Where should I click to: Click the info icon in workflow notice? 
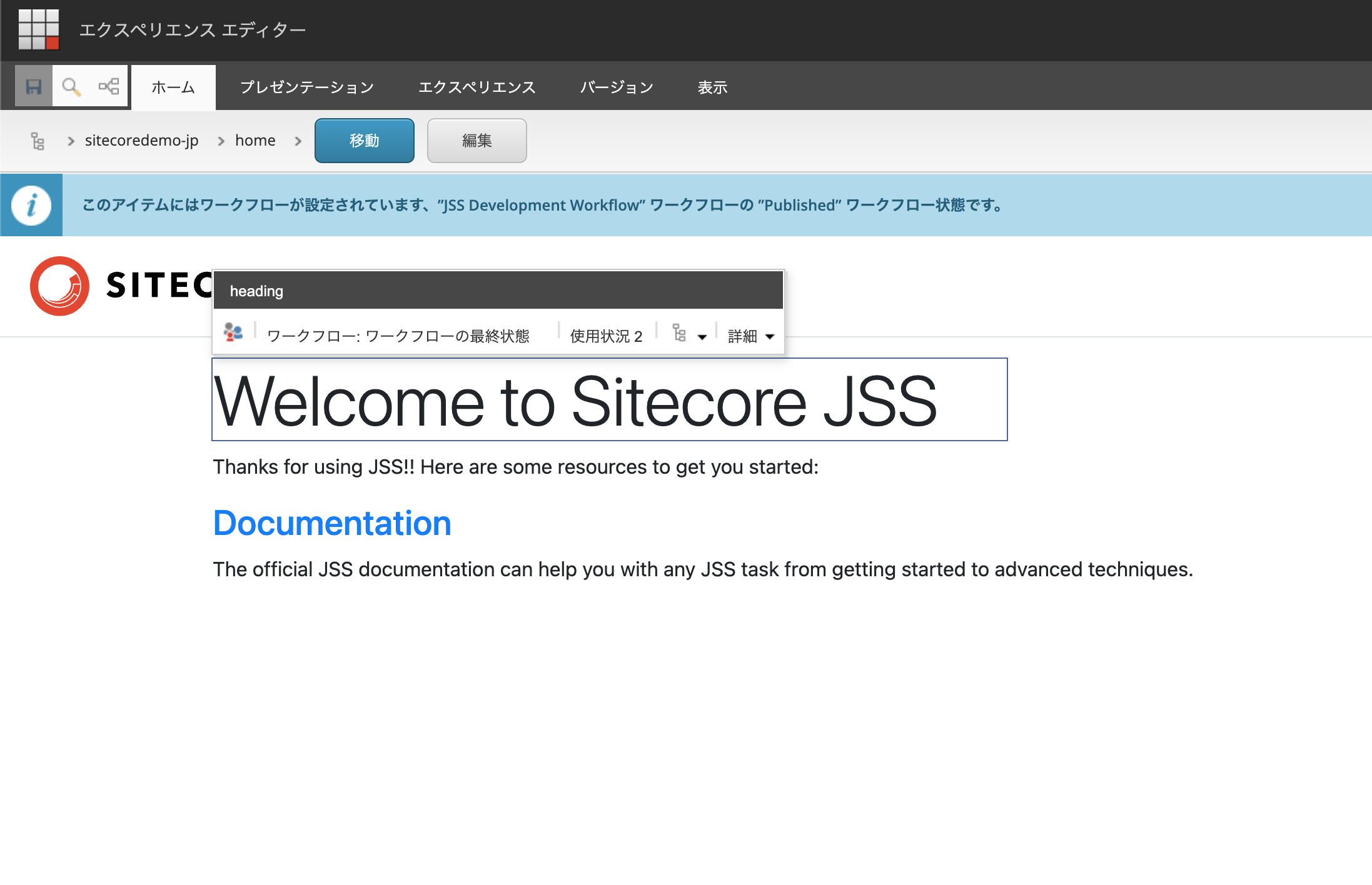pos(31,205)
